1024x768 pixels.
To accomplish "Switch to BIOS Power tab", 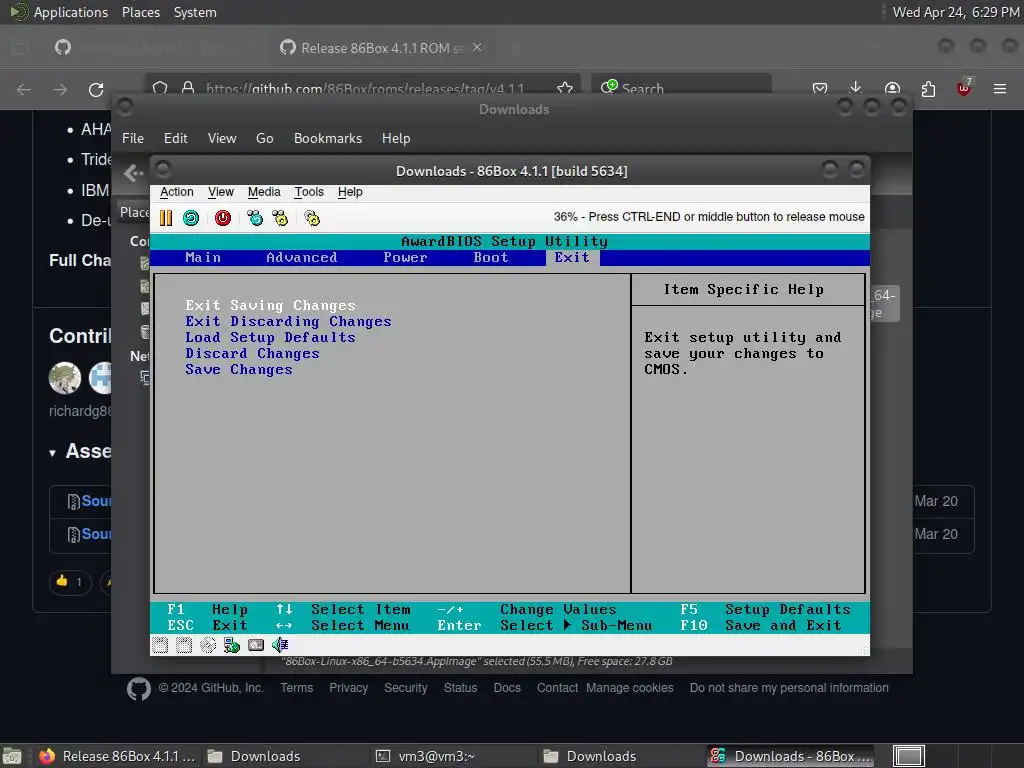I will [405, 258].
